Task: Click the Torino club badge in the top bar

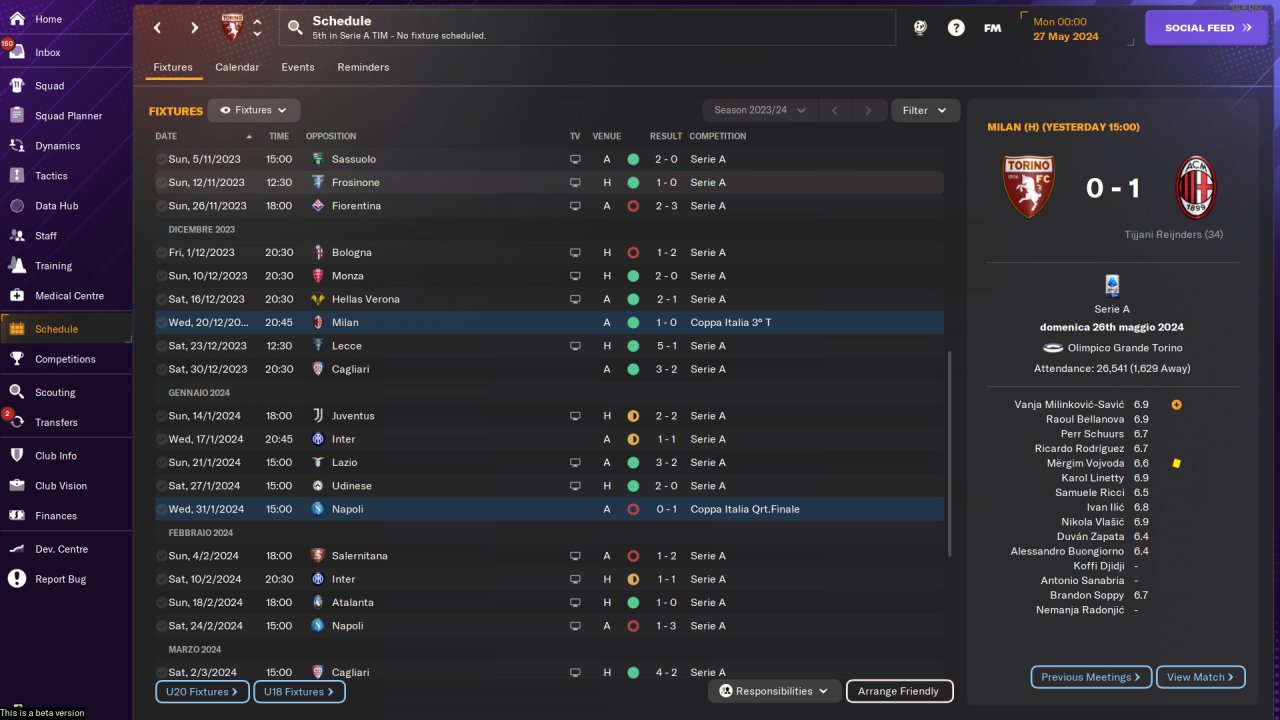Action: click(232, 27)
